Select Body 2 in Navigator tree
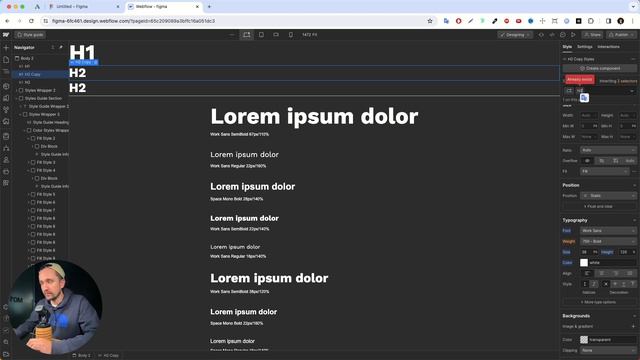 [27, 58]
